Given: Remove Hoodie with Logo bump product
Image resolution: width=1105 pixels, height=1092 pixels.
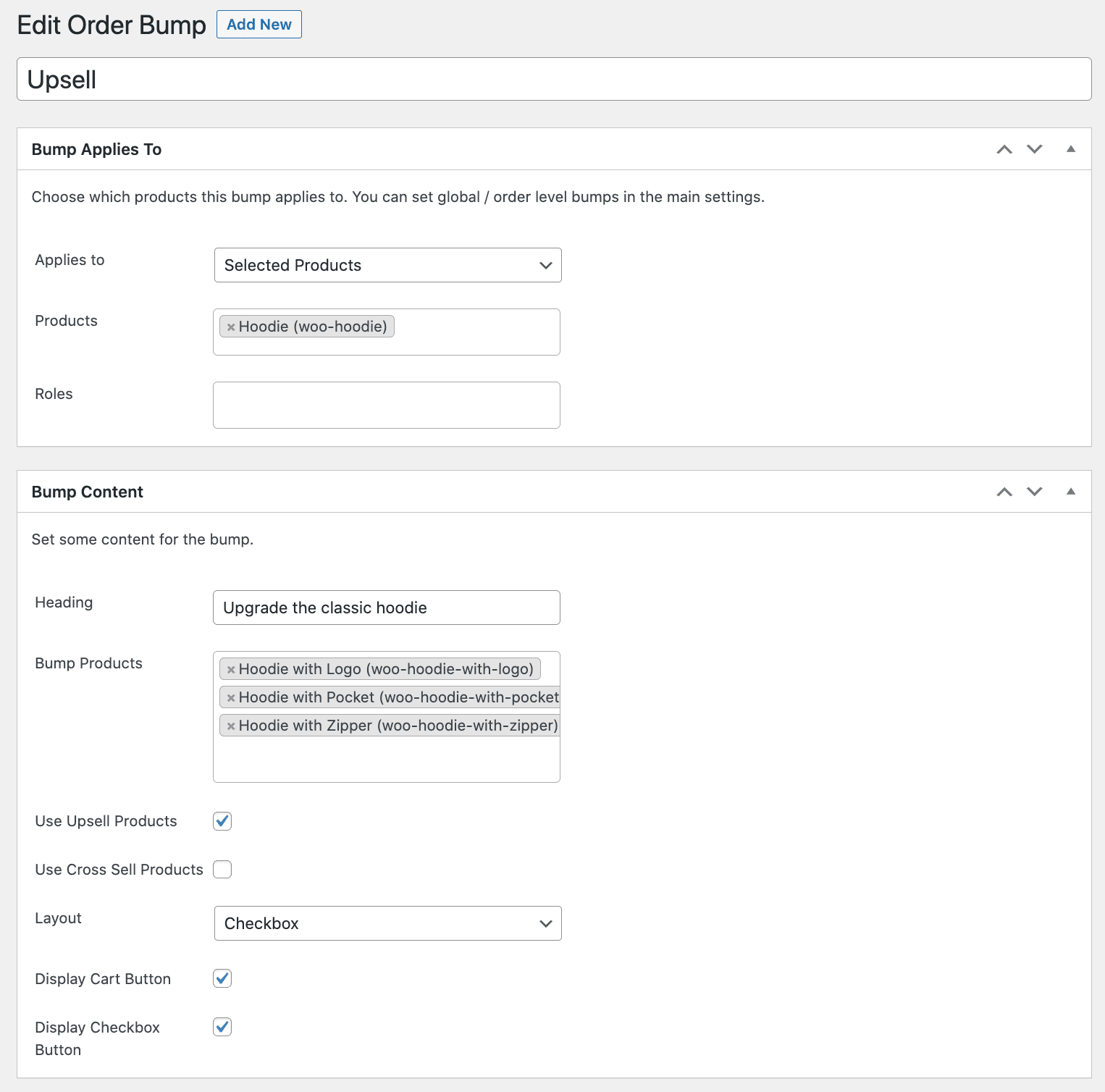Looking at the screenshot, I should pyautogui.click(x=231, y=670).
